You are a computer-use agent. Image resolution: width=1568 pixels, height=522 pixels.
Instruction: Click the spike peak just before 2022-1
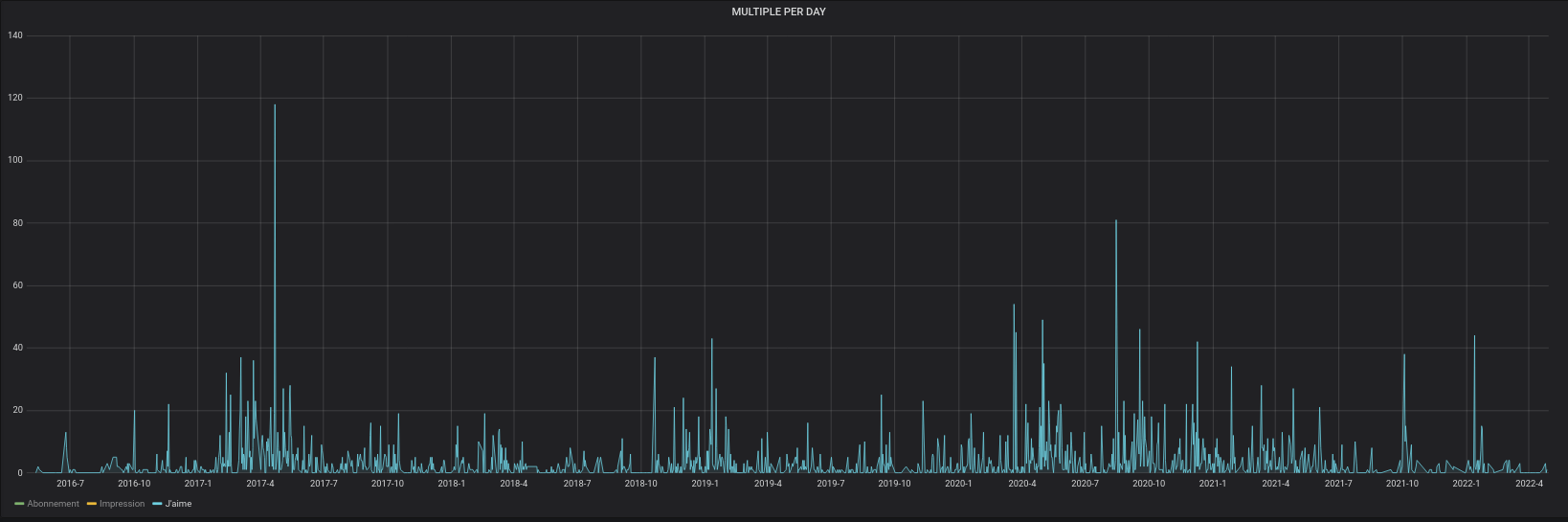click(1474, 336)
